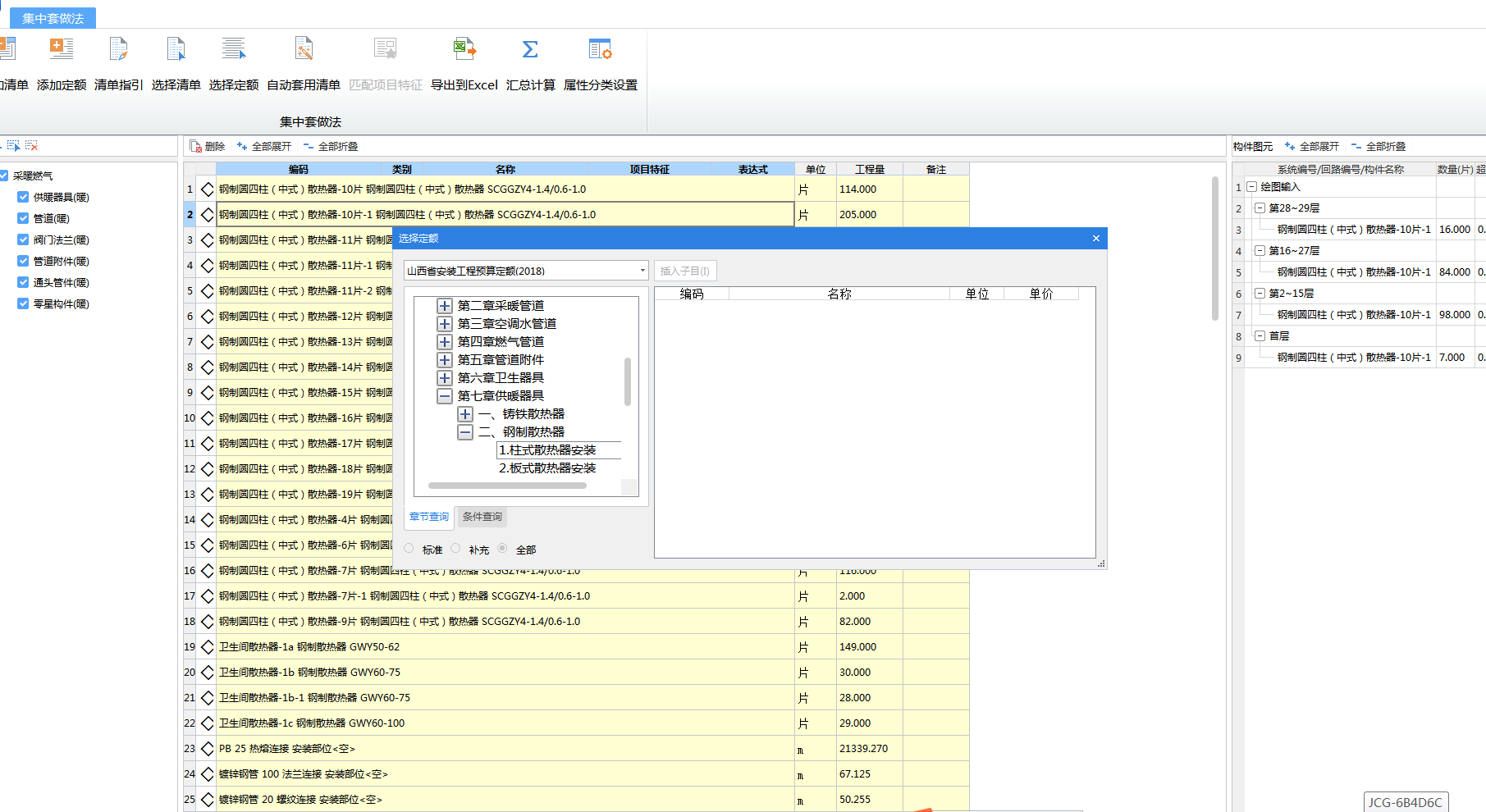Click diamond icon in row 19

pos(207,647)
